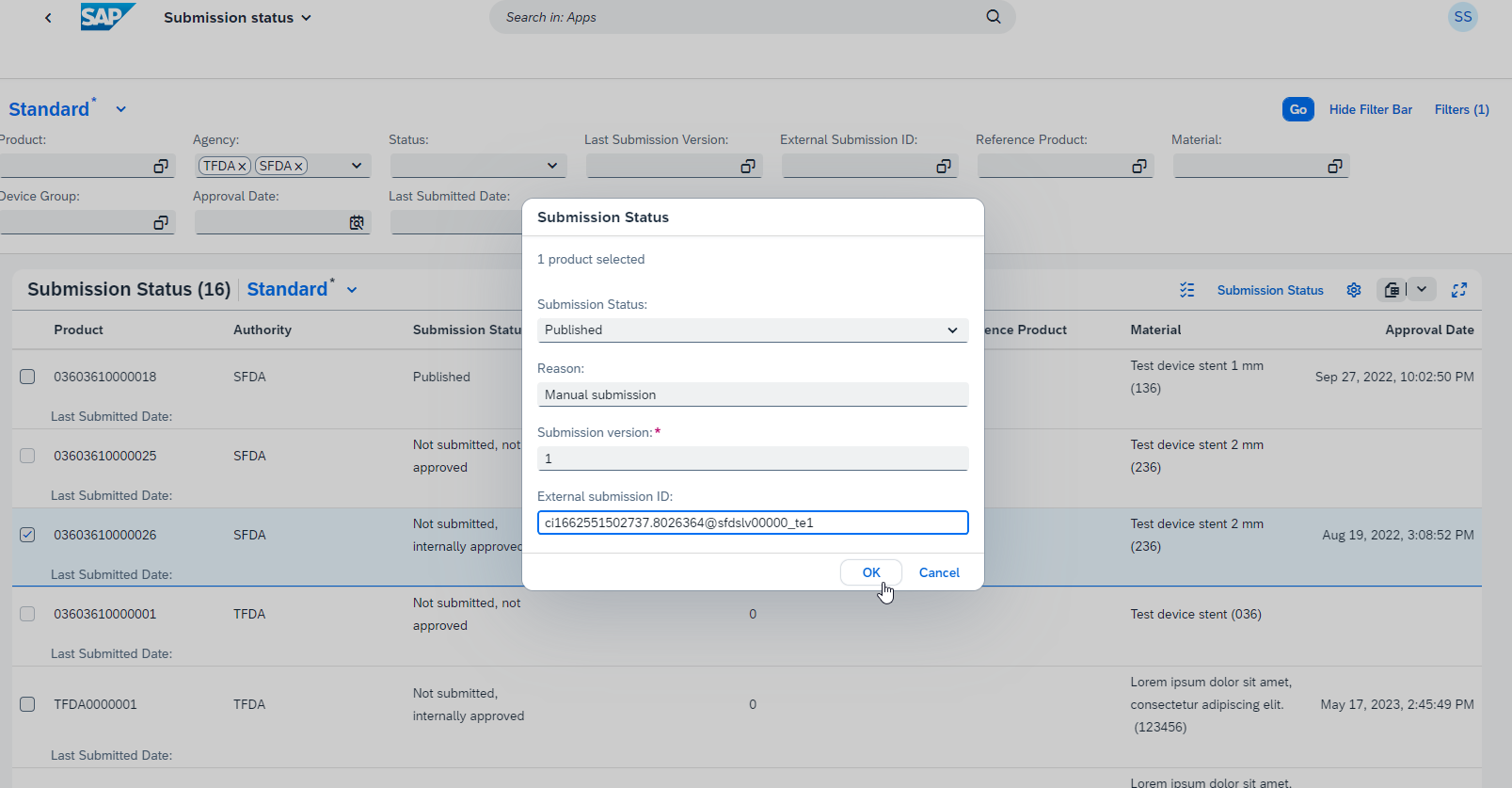The width and height of the screenshot is (1512, 788).
Task: Open value help for Device Group
Action: point(161,223)
